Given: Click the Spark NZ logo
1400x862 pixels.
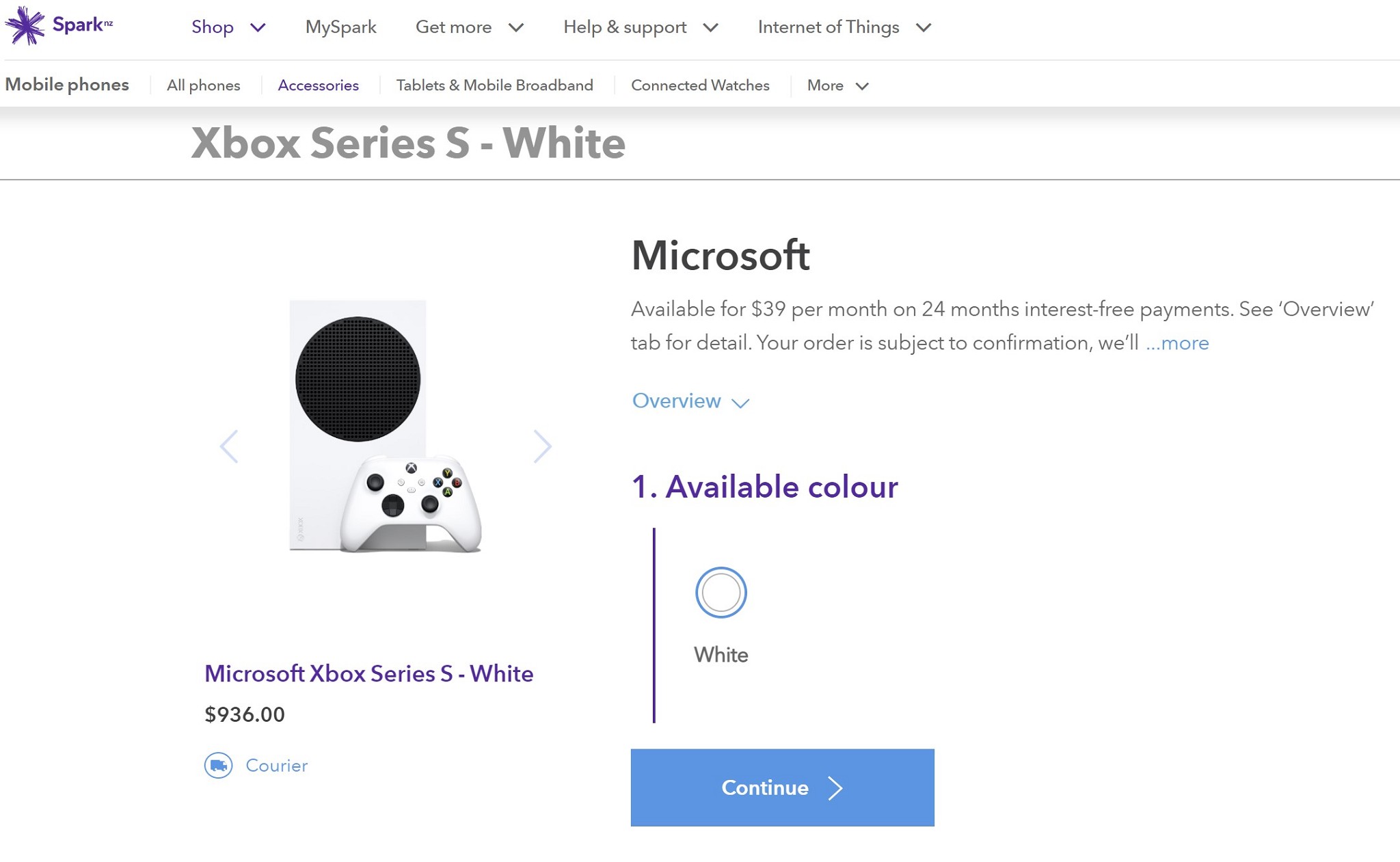Looking at the screenshot, I should point(58,25).
